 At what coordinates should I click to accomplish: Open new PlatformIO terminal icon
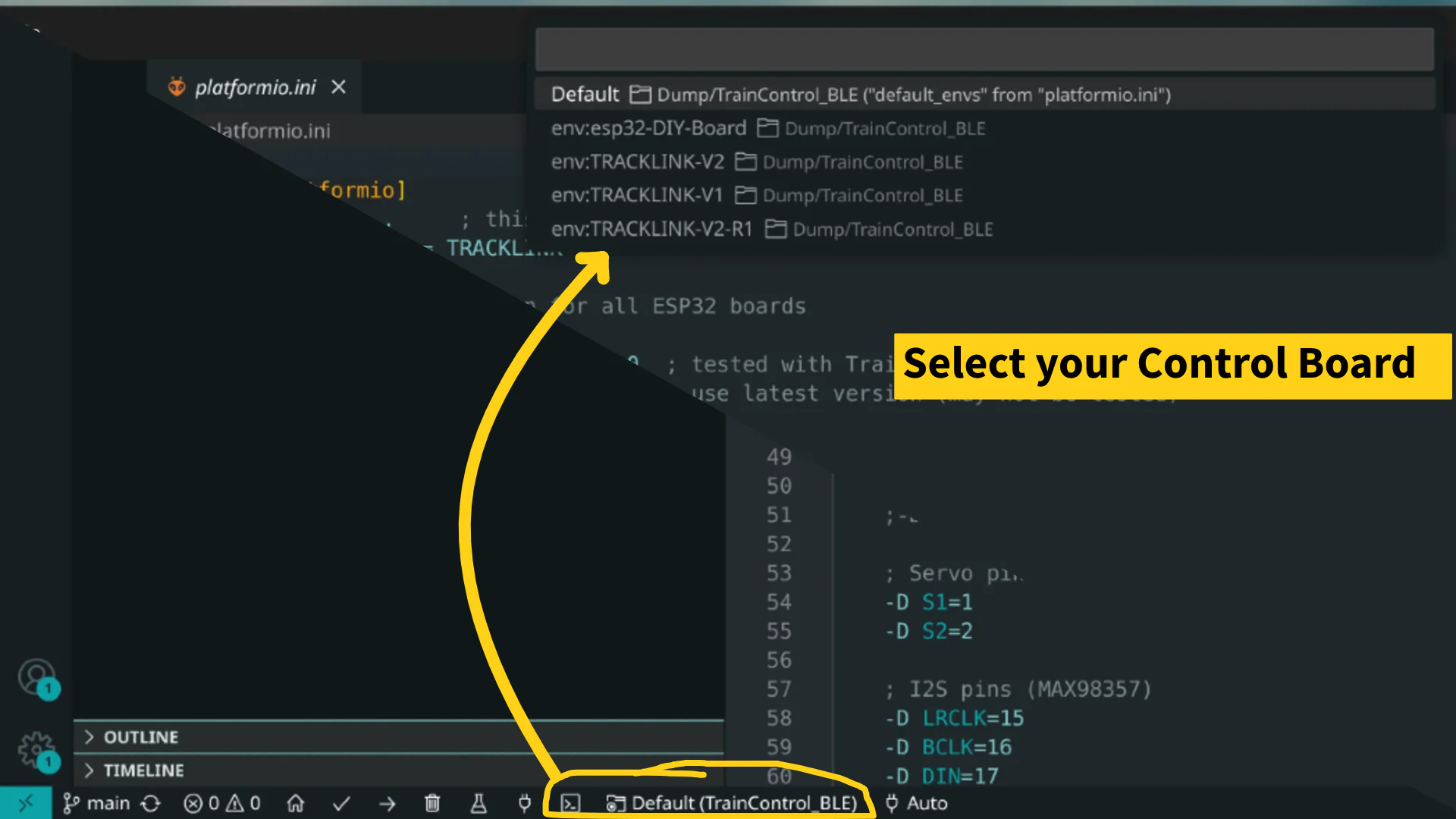[570, 803]
